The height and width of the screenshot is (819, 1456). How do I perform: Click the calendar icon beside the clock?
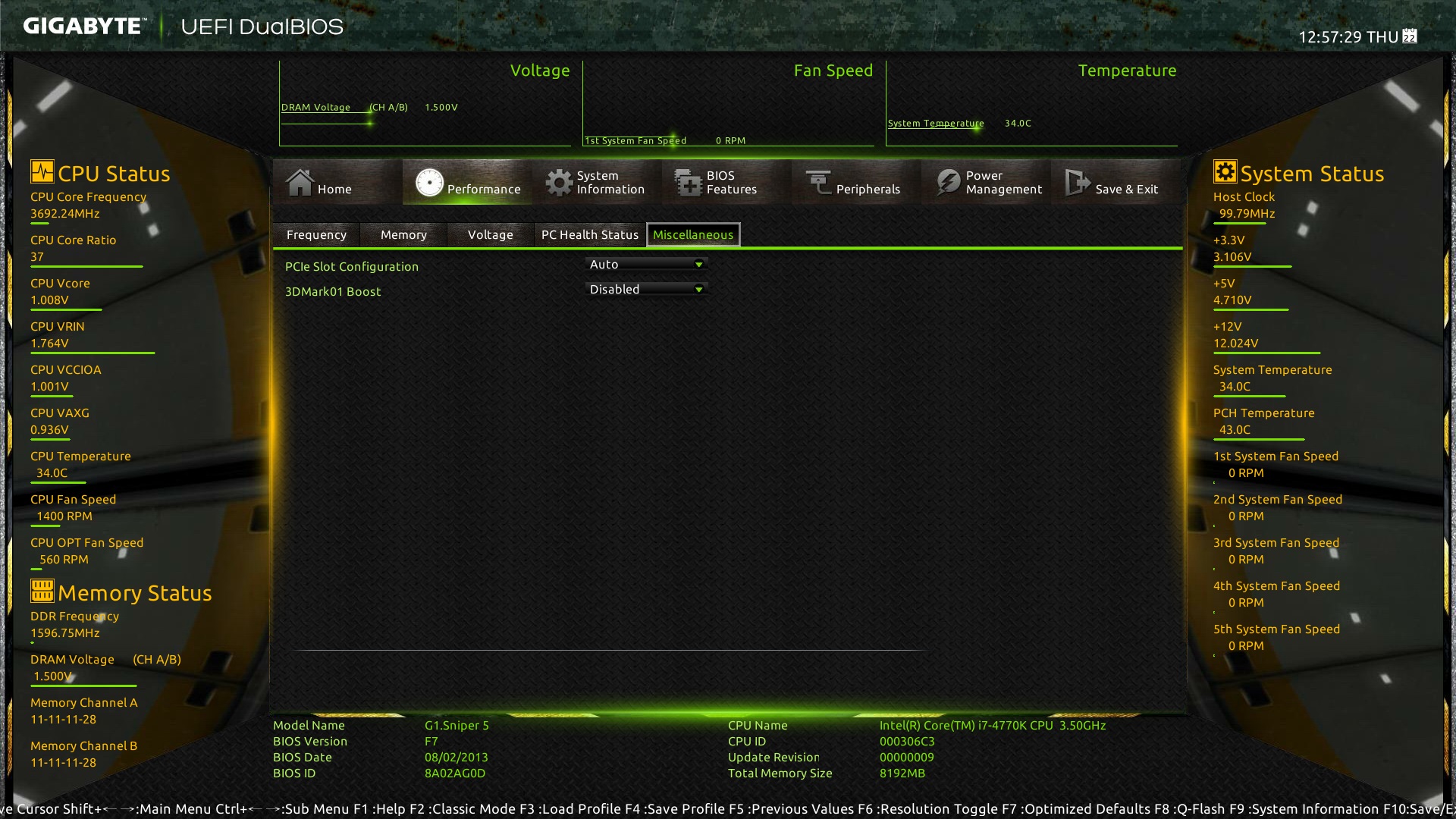click(x=1410, y=36)
